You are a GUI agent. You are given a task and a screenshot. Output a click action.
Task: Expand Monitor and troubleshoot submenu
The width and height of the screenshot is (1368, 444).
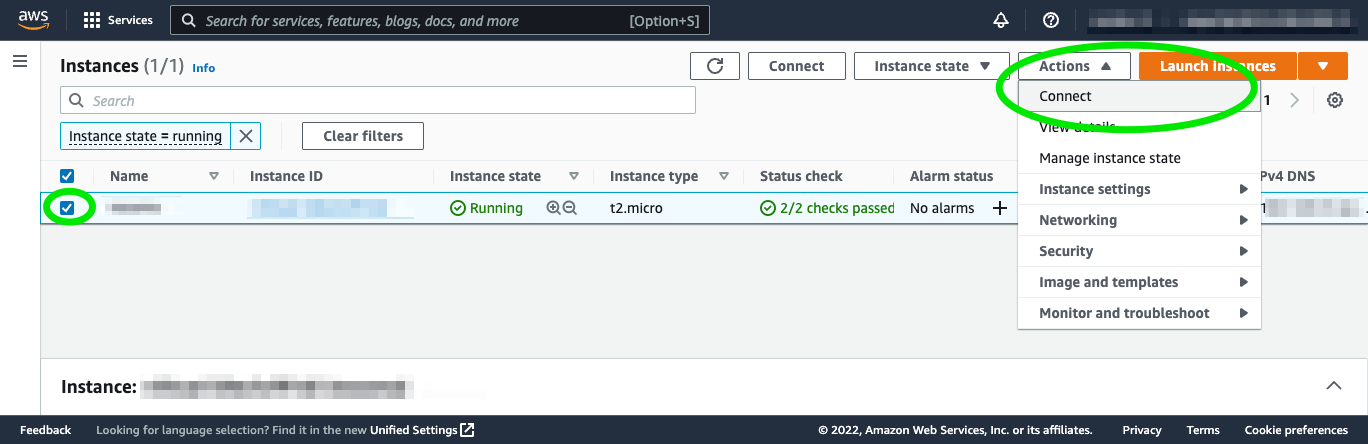point(1139,313)
